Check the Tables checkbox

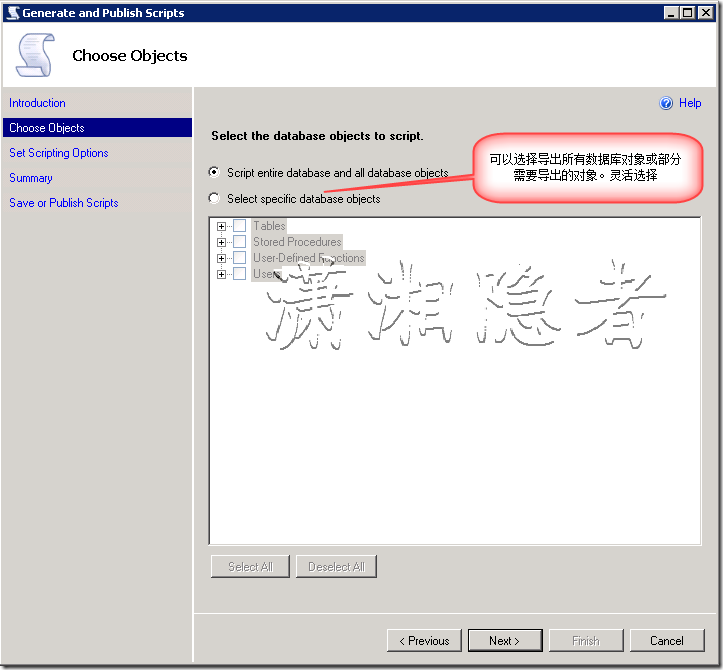click(x=240, y=226)
